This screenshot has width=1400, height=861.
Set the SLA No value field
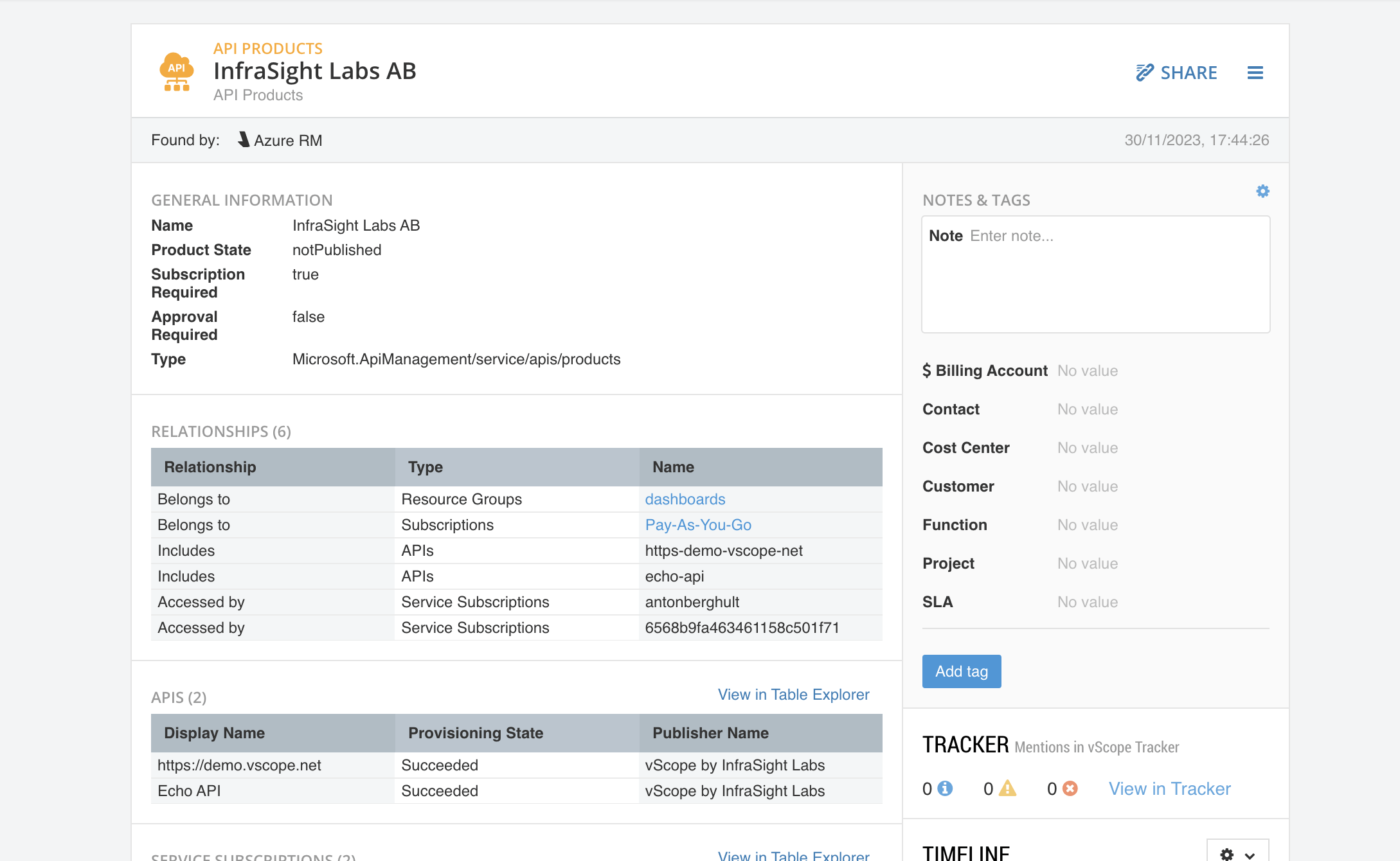pos(1088,602)
